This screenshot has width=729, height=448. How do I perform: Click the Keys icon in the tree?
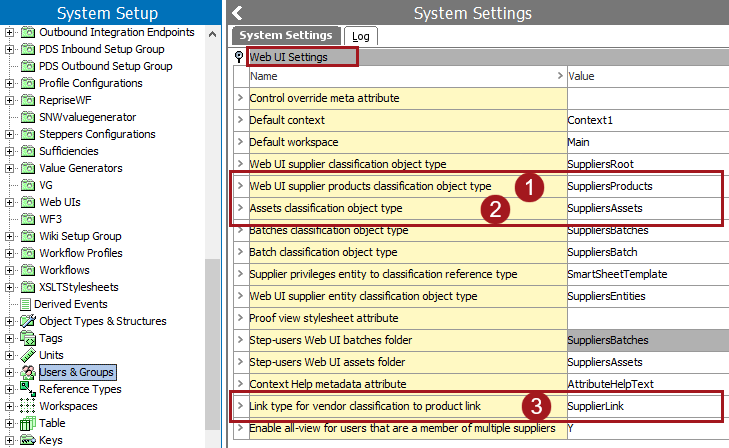[27, 440]
